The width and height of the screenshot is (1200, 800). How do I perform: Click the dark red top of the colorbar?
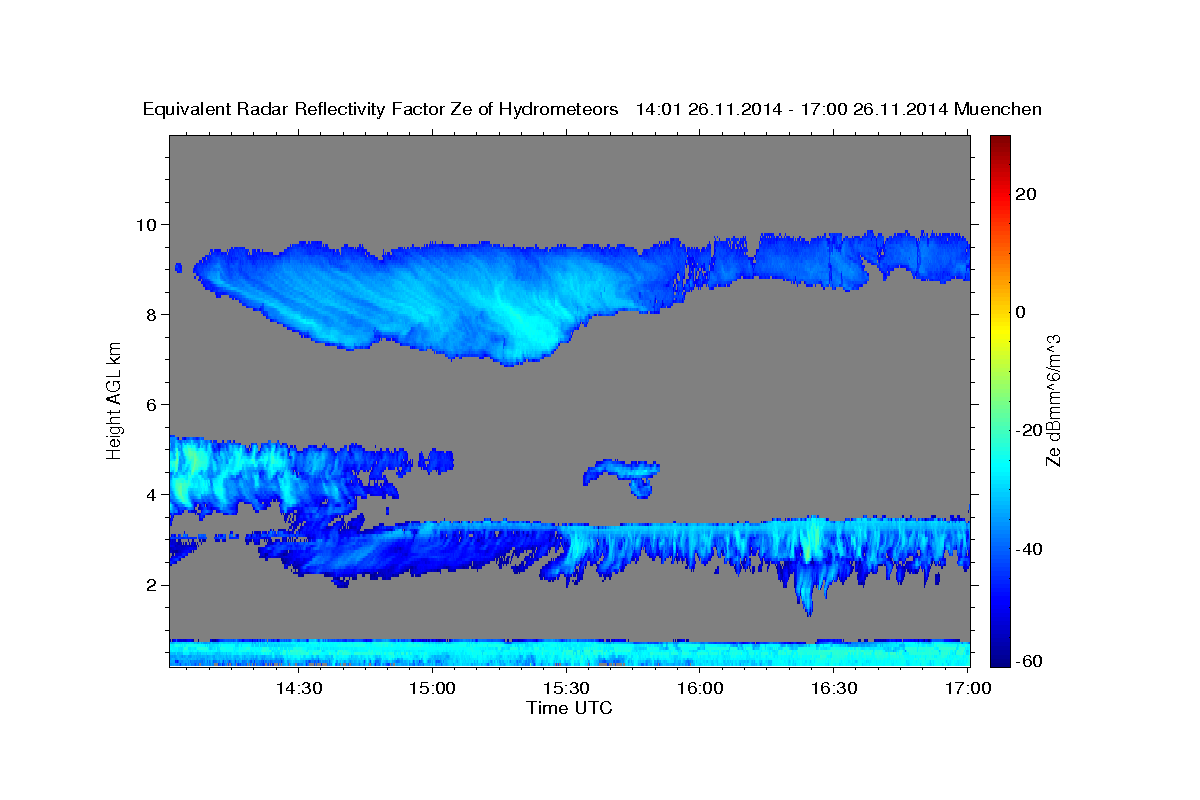pos(1000,142)
